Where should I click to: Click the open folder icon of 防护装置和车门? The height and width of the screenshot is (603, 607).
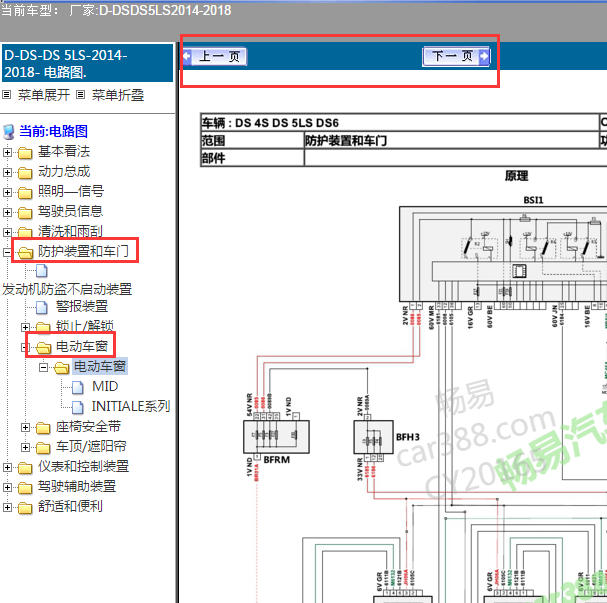26,253
